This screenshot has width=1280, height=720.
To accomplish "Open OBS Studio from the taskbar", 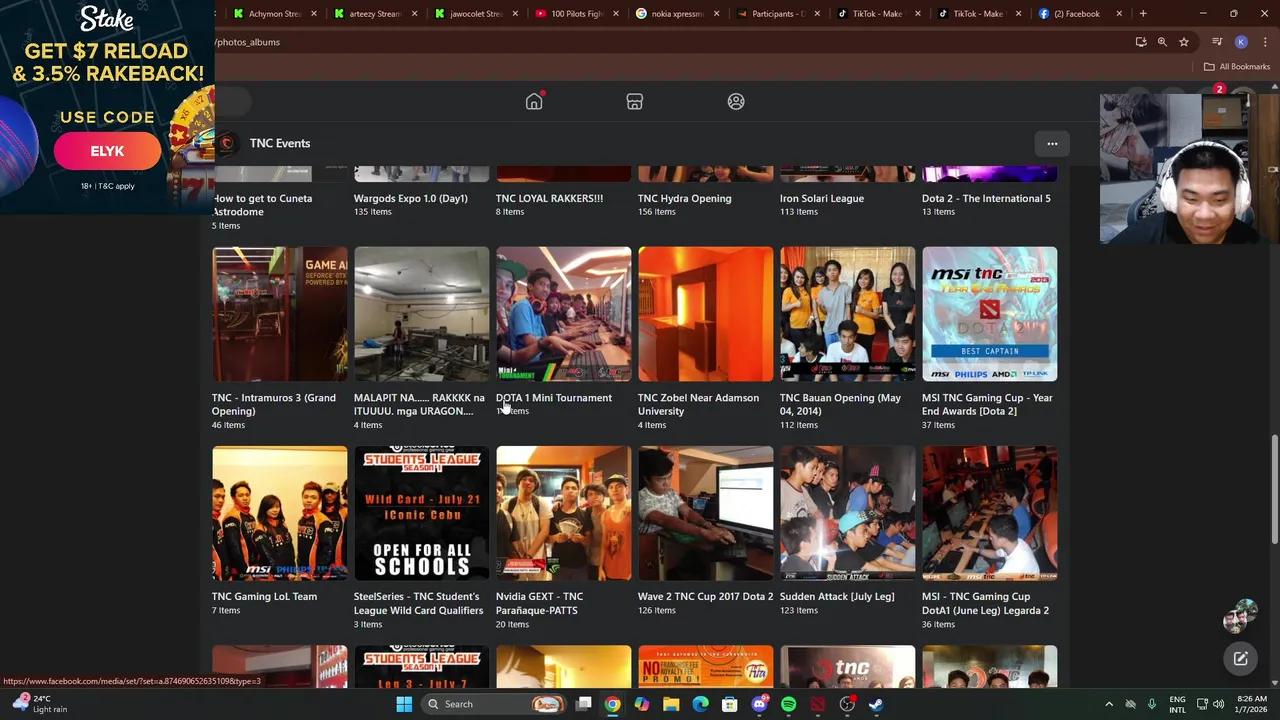I will pos(847,704).
